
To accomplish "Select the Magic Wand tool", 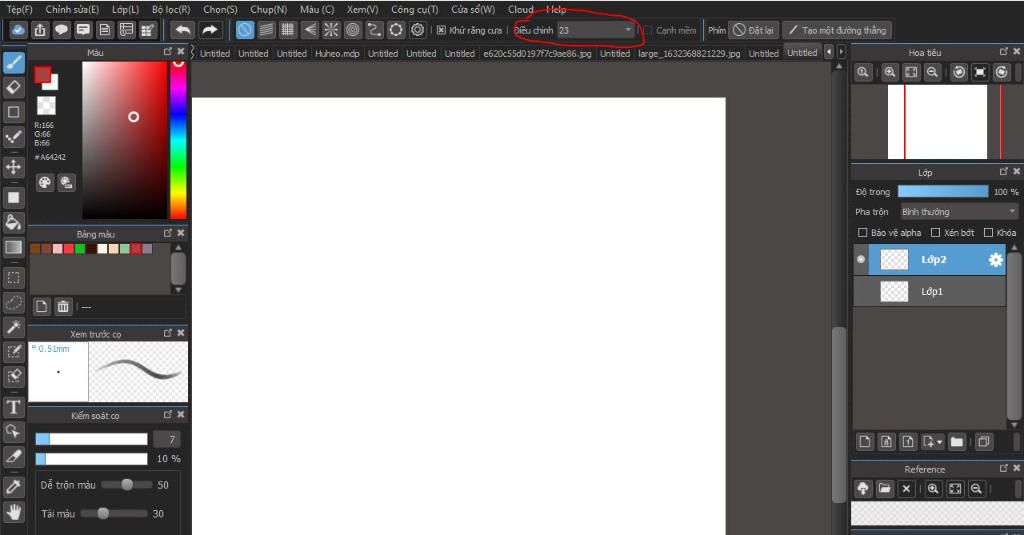I will tap(14, 327).
